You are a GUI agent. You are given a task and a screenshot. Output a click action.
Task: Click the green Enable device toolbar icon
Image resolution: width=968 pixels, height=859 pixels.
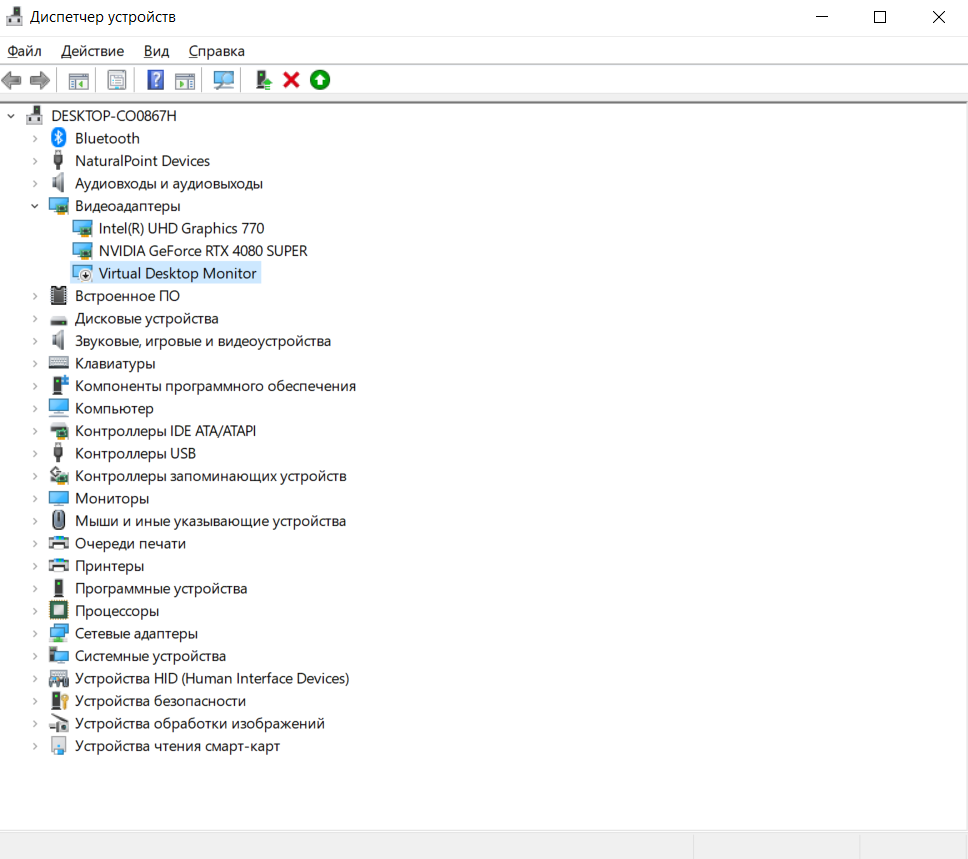[320, 80]
